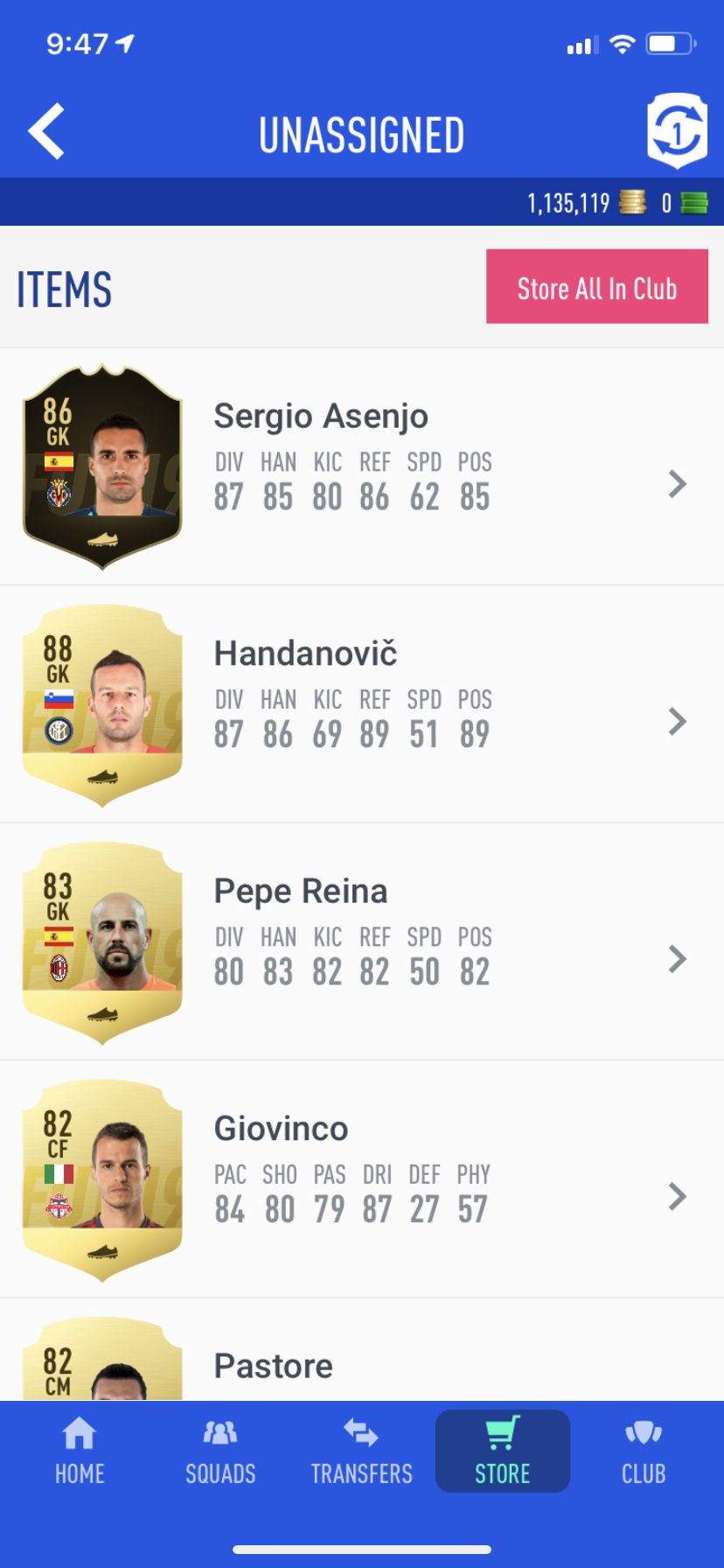This screenshot has height=1568, width=724.
Task: Click Store All In Club button
Action: [597, 286]
